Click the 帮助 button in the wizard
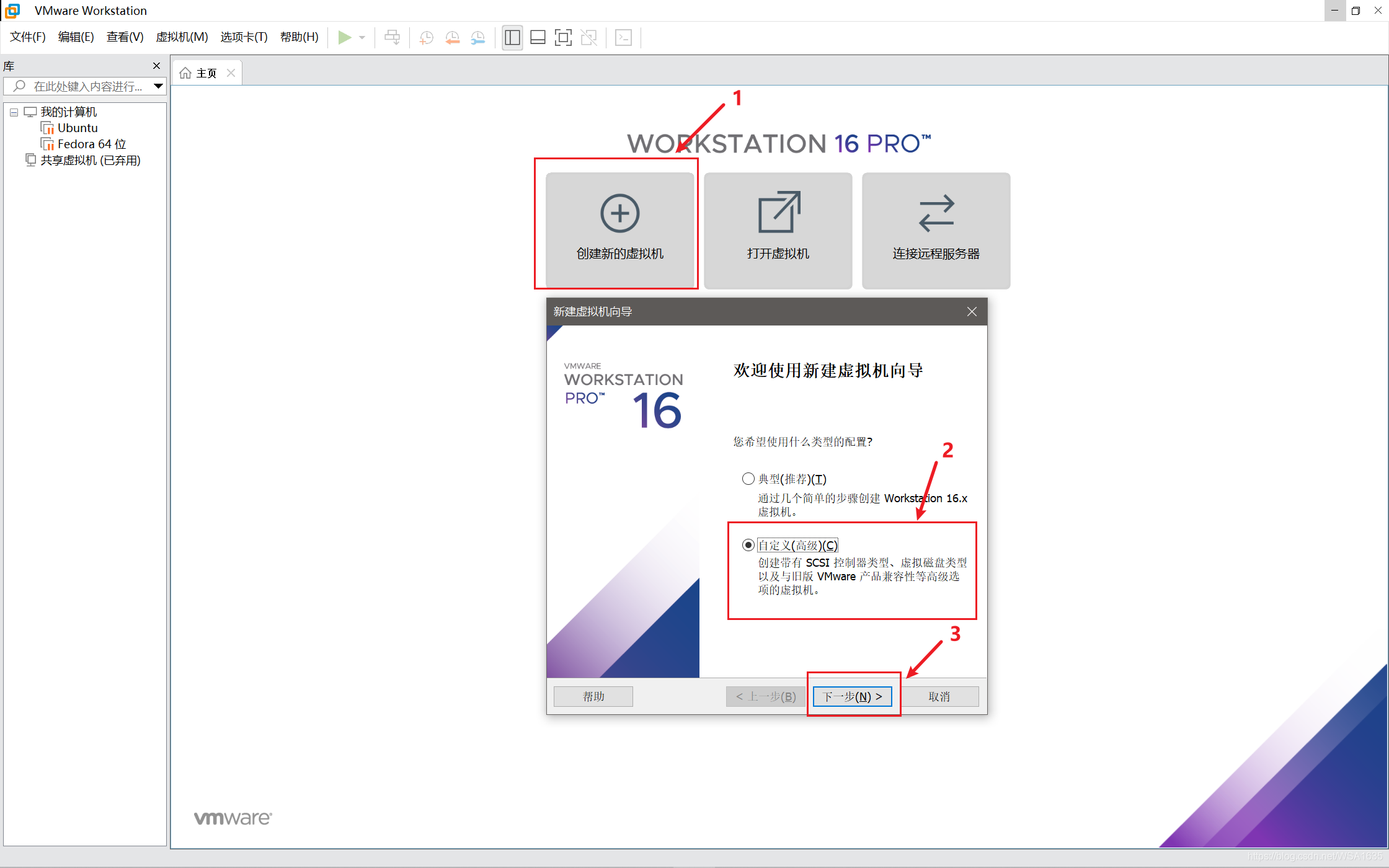This screenshot has height=868, width=1389. [x=593, y=696]
